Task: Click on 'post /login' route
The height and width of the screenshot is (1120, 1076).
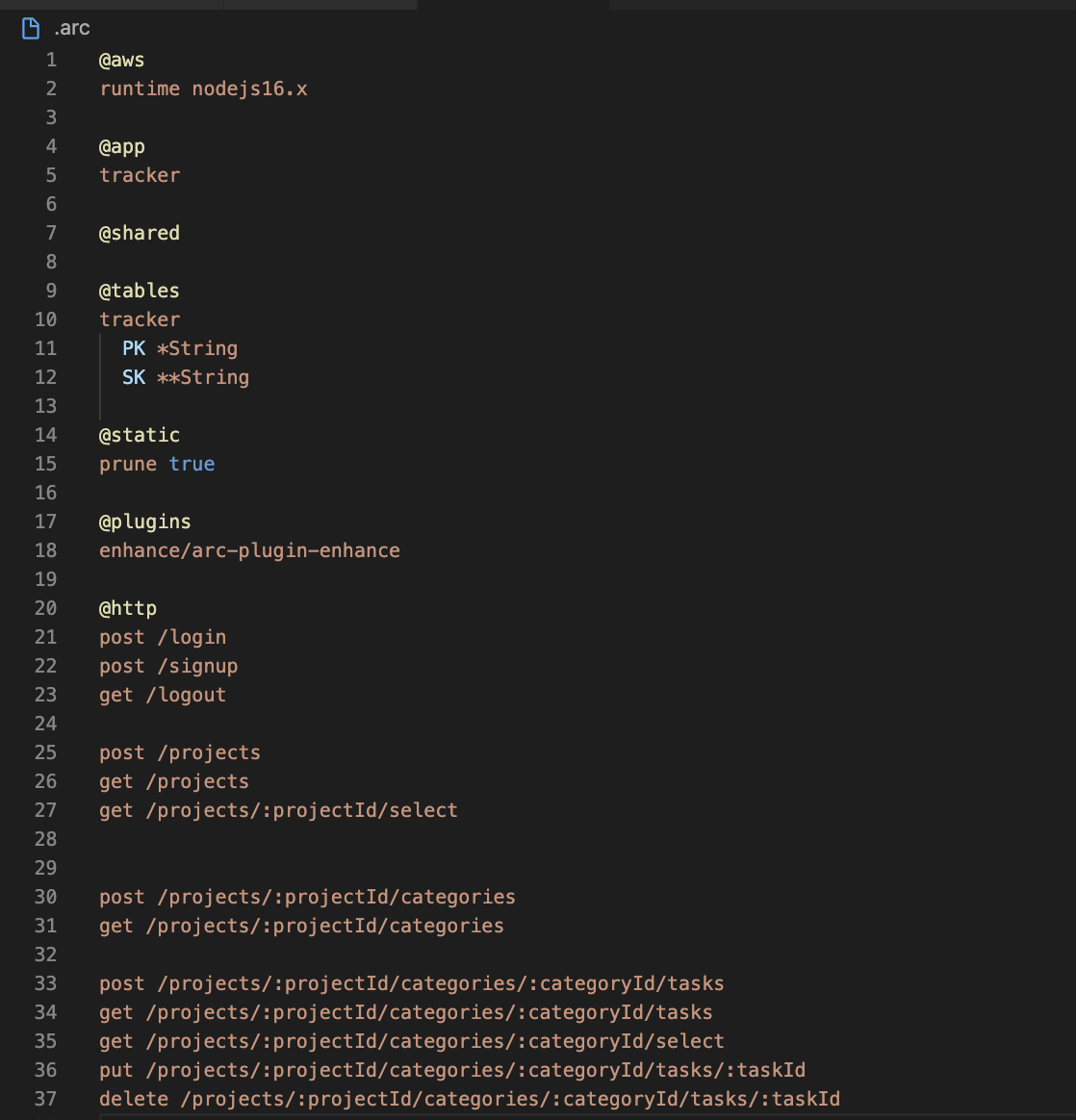Action: click(163, 637)
